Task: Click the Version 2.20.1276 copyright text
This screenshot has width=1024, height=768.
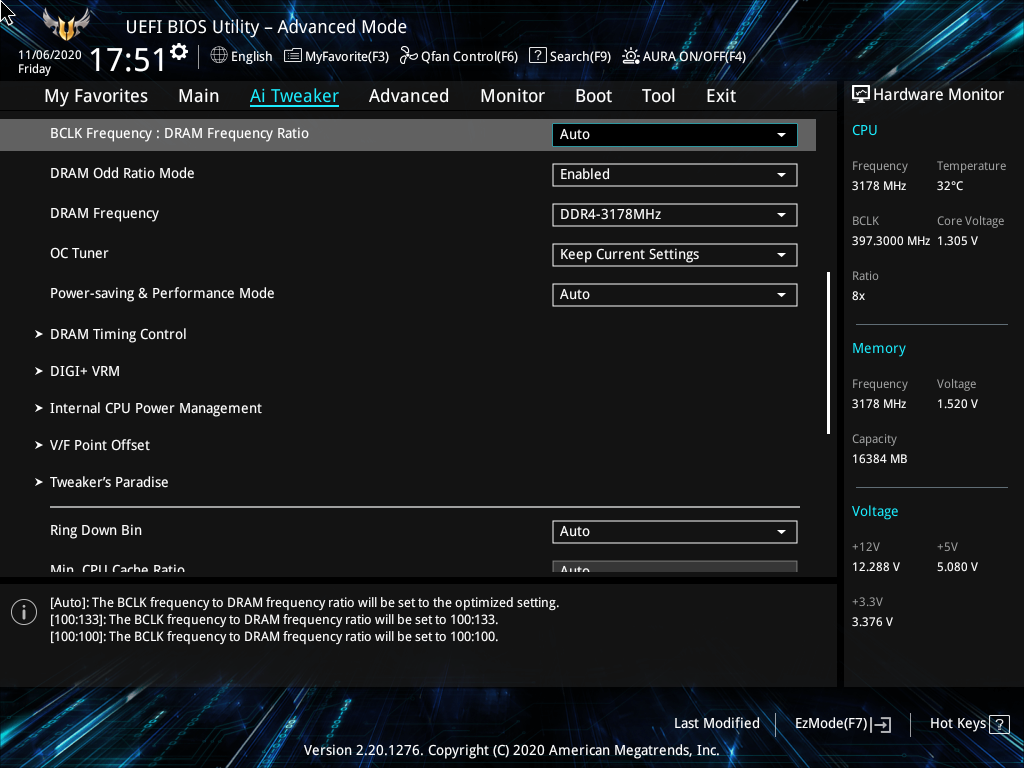Action: [511, 750]
